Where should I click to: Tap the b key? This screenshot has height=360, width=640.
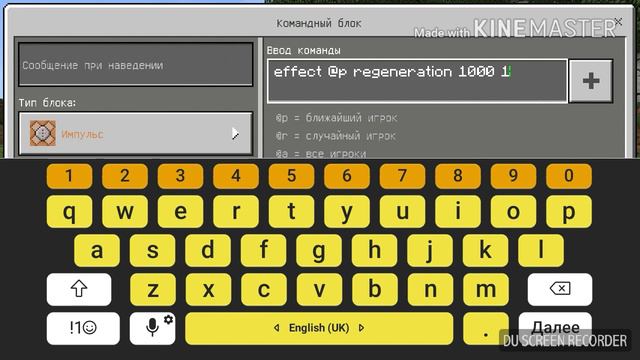[375, 289]
